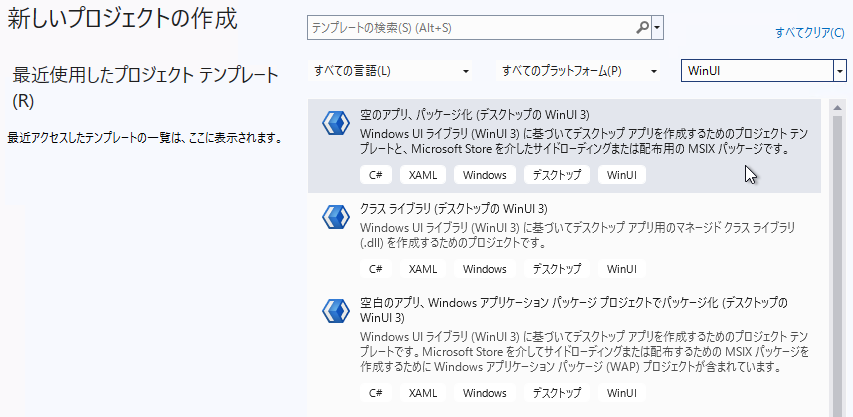Screen dimensions: 853x417
Task: Open the すべての言語(L) dropdown
Action: point(391,71)
